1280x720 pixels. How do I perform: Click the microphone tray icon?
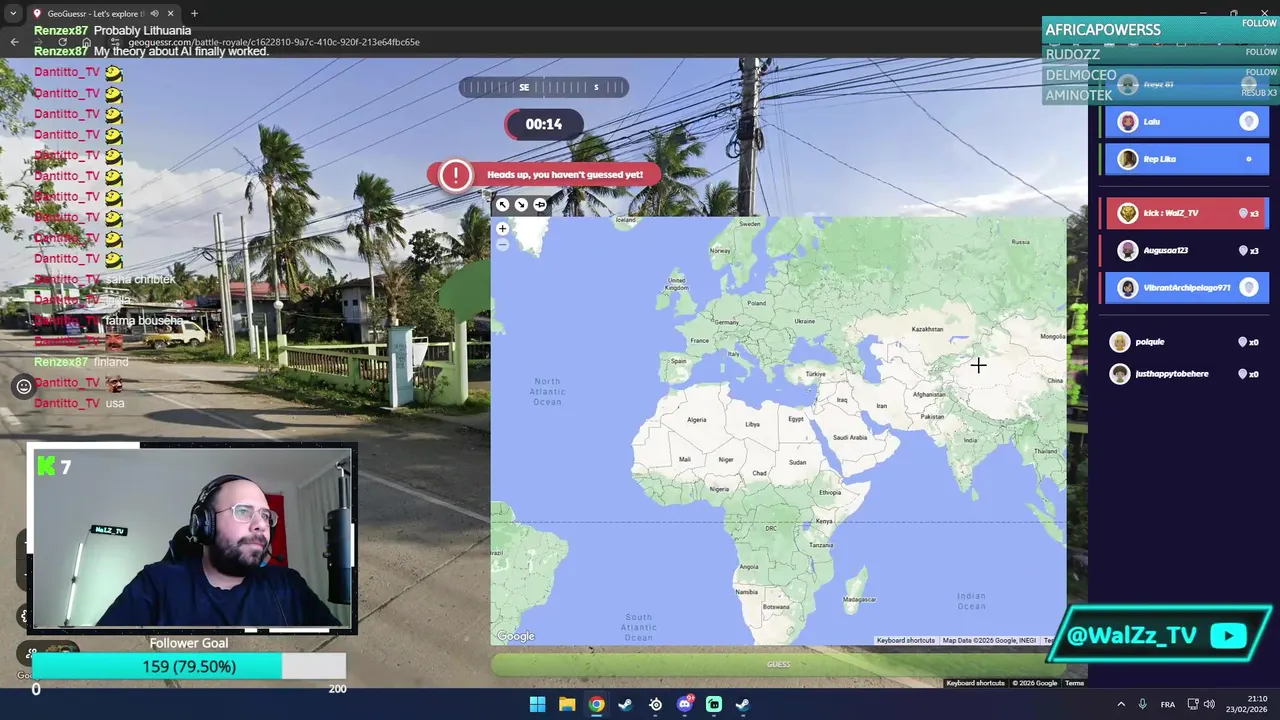pos(1142,704)
